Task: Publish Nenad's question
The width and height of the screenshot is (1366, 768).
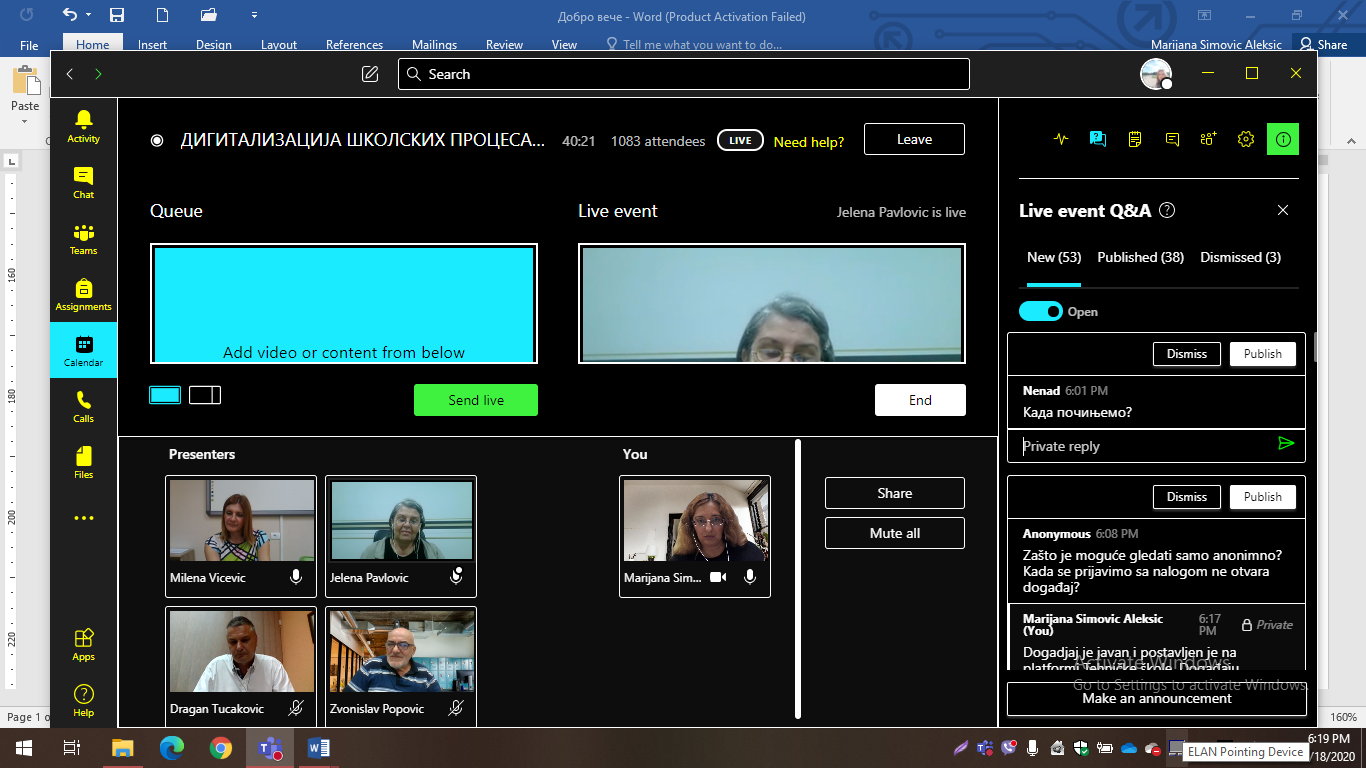Action: pyautogui.click(x=1262, y=354)
